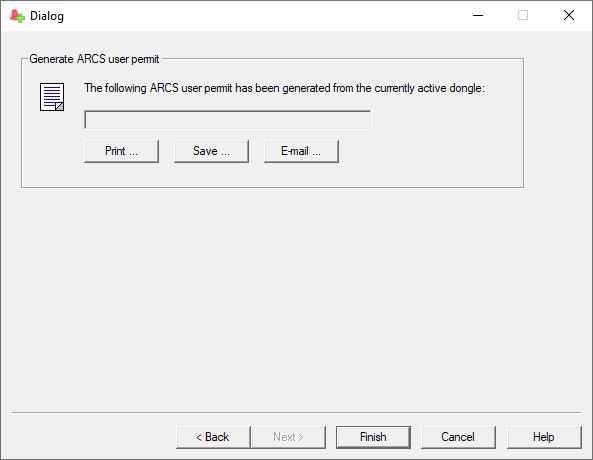593x460 pixels.
Task: Click the empty title bar area
Action: tap(265, 16)
